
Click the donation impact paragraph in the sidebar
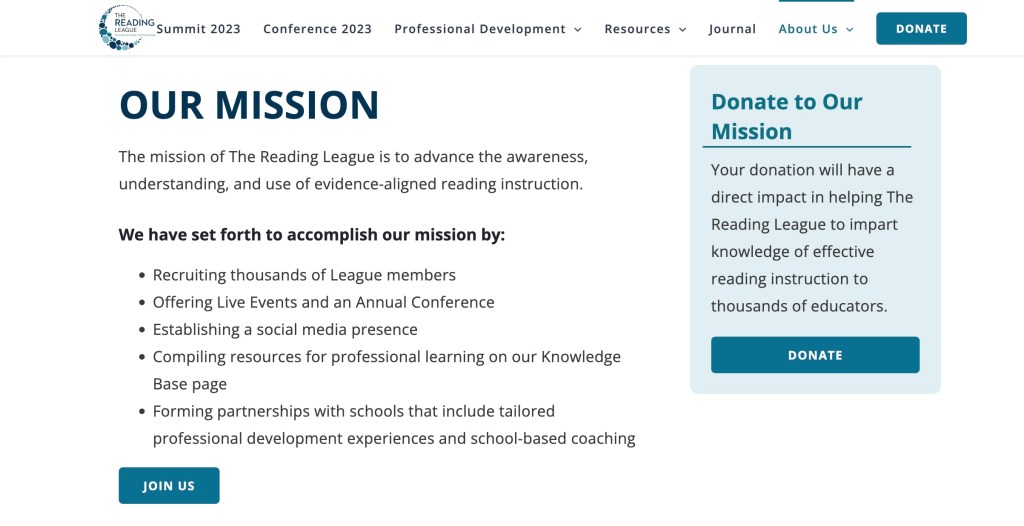tap(811, 238)
